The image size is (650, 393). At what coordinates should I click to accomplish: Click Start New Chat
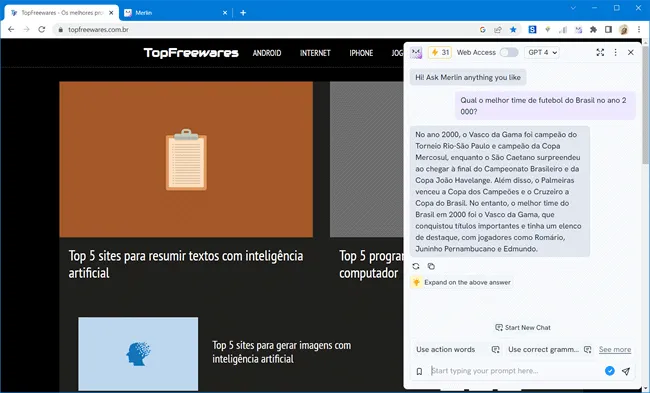pos(523,328)
